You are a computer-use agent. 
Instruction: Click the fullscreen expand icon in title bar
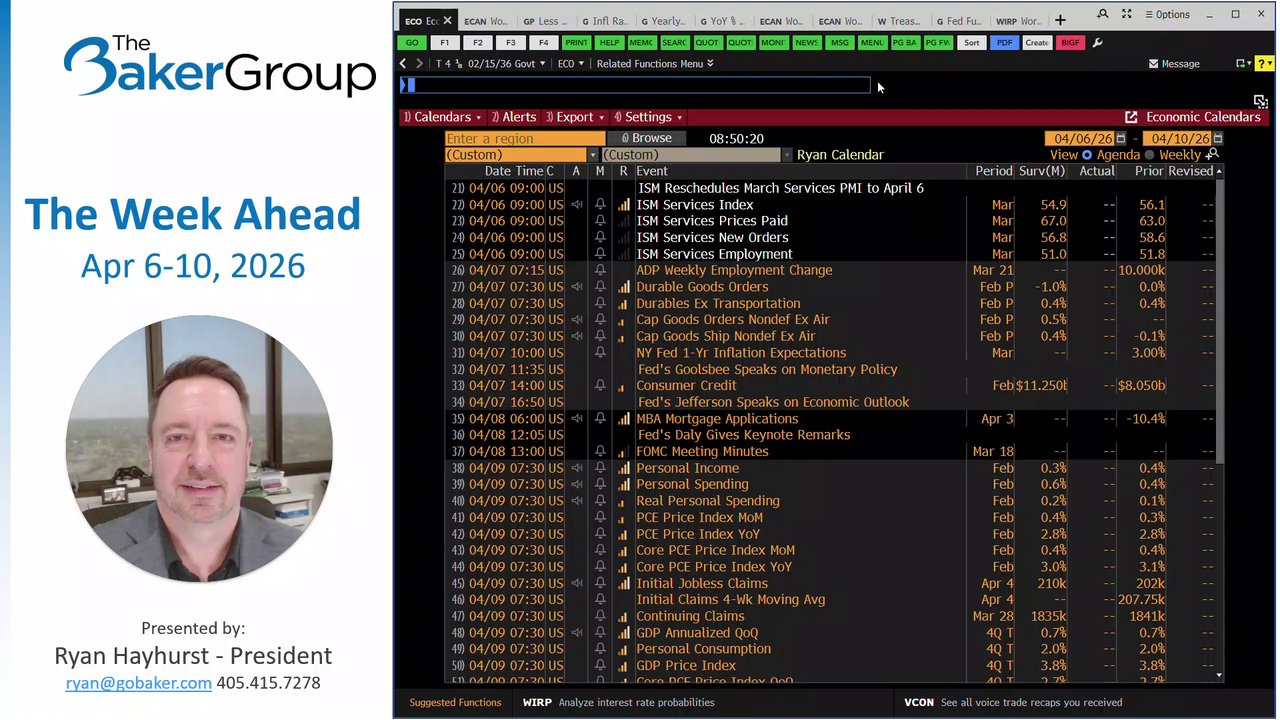click(1127, 15)
